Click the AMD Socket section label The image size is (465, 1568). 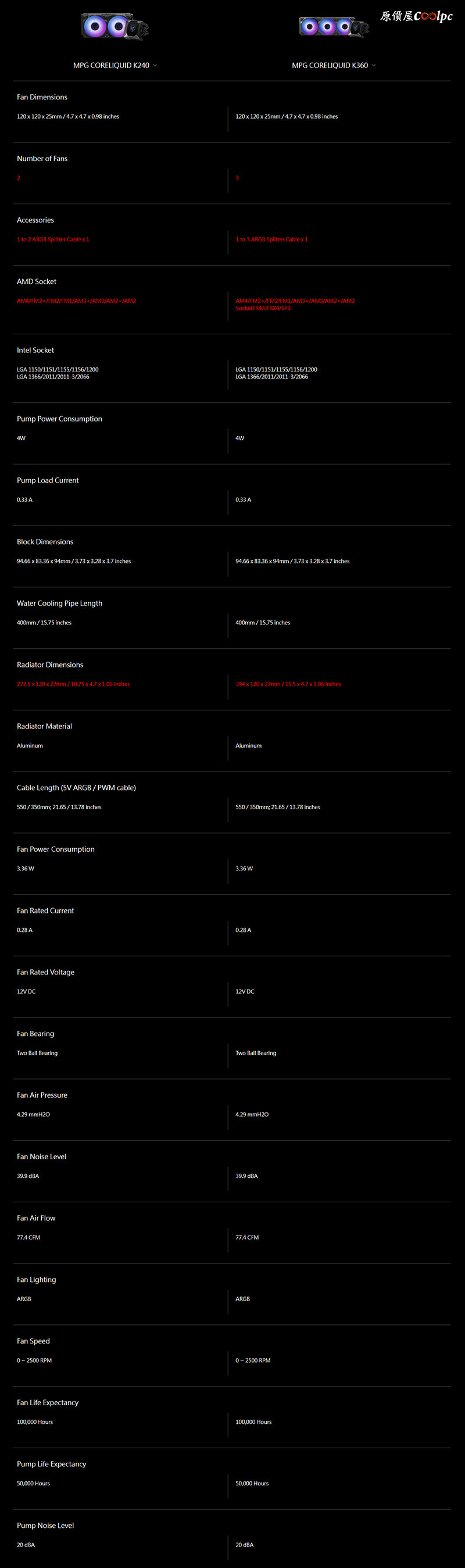(37, 281)
